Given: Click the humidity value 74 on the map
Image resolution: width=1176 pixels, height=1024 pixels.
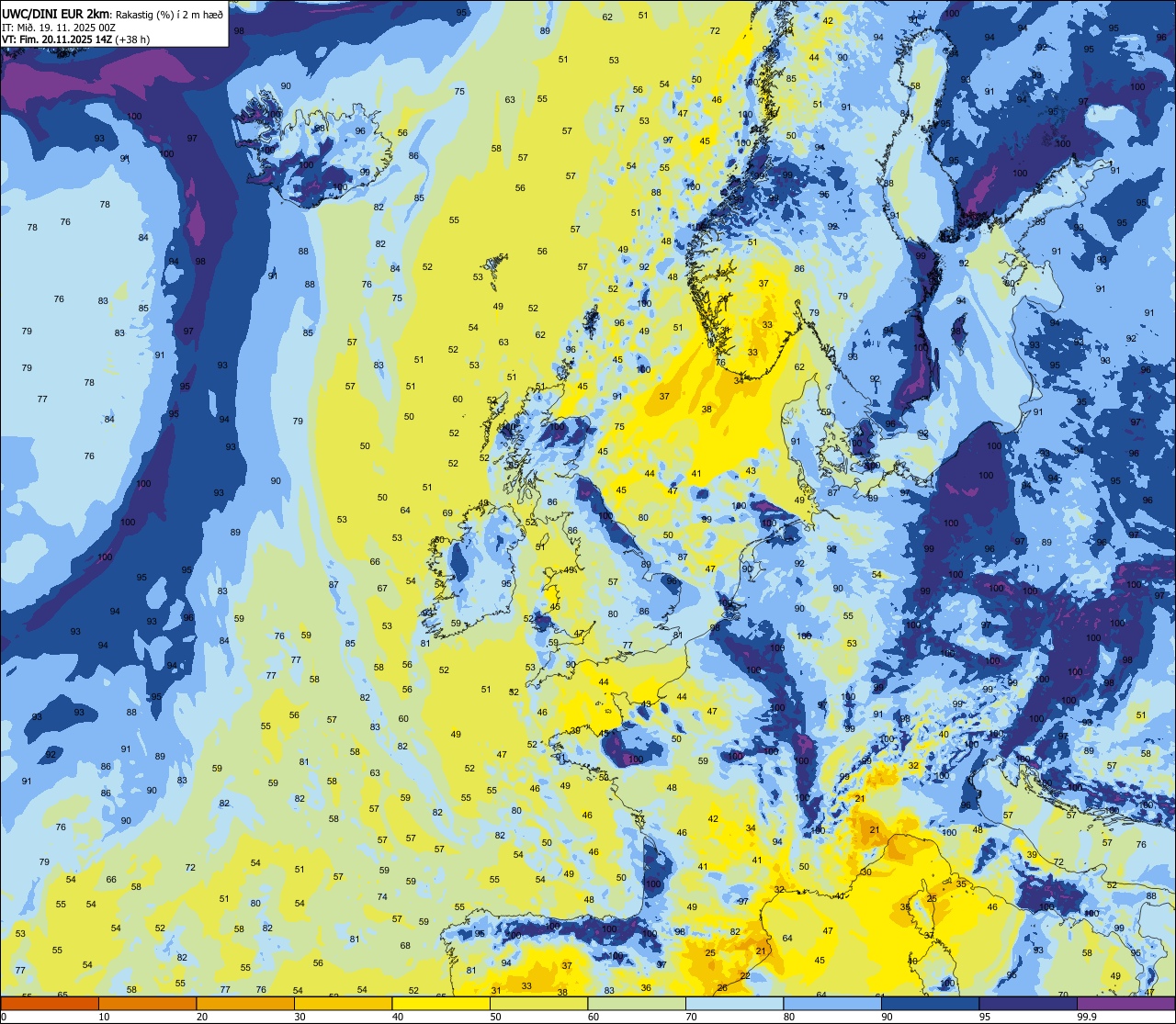Looking at the screenshot, I should [x=382, y=897].
